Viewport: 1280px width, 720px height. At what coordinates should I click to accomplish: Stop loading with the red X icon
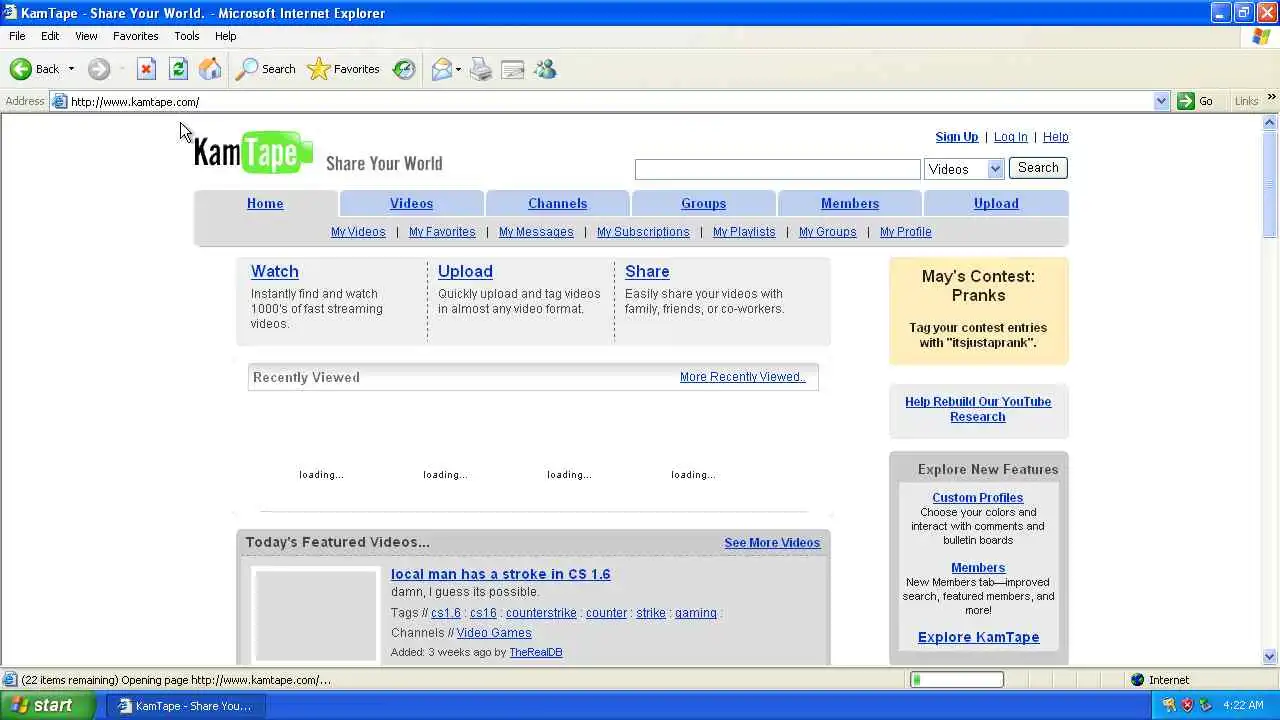click(x=146, y=69)
